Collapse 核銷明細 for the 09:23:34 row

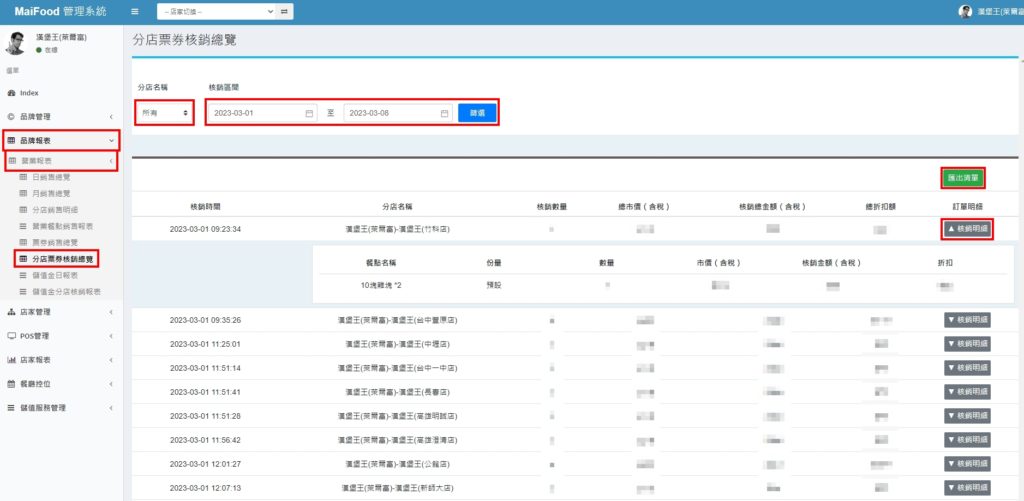pyautogui.click(x=966, y=229)
